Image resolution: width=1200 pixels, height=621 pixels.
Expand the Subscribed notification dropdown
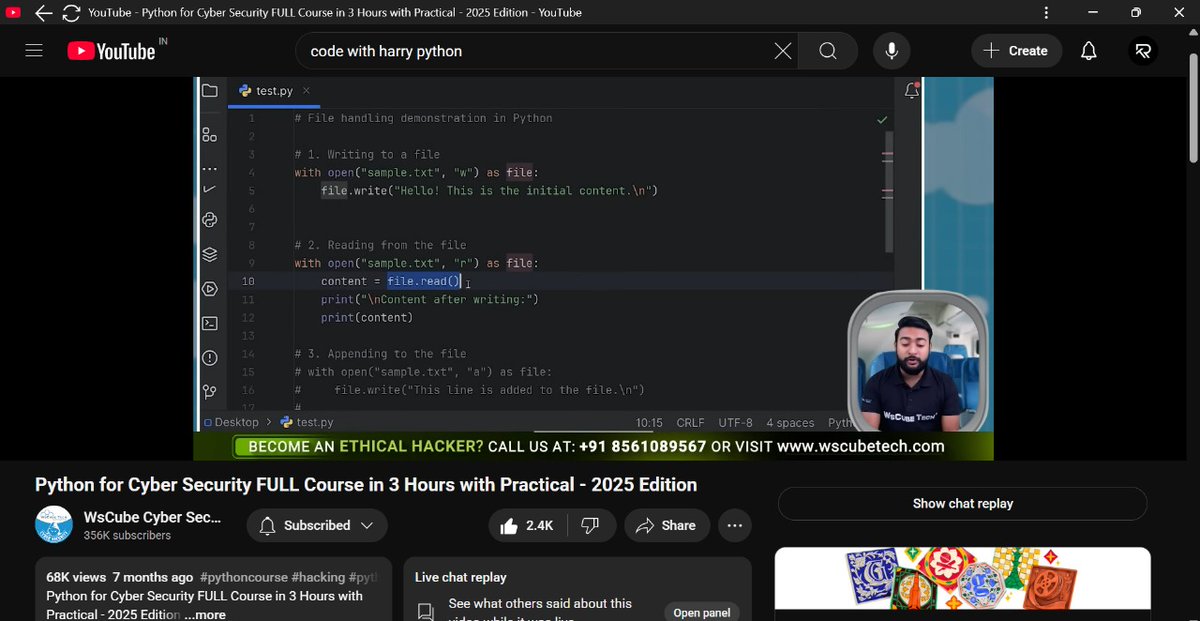[x=317, y=525]
